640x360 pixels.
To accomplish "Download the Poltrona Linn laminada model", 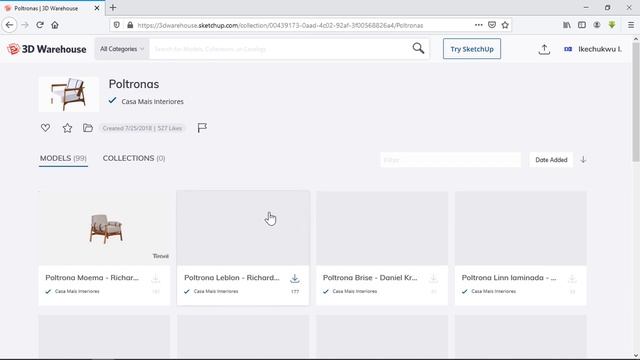I will click(572, 279).
